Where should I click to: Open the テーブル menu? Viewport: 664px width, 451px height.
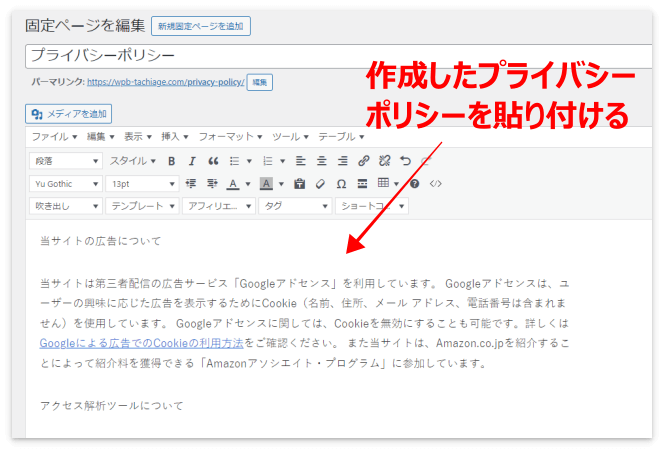[x=341, y=137]
